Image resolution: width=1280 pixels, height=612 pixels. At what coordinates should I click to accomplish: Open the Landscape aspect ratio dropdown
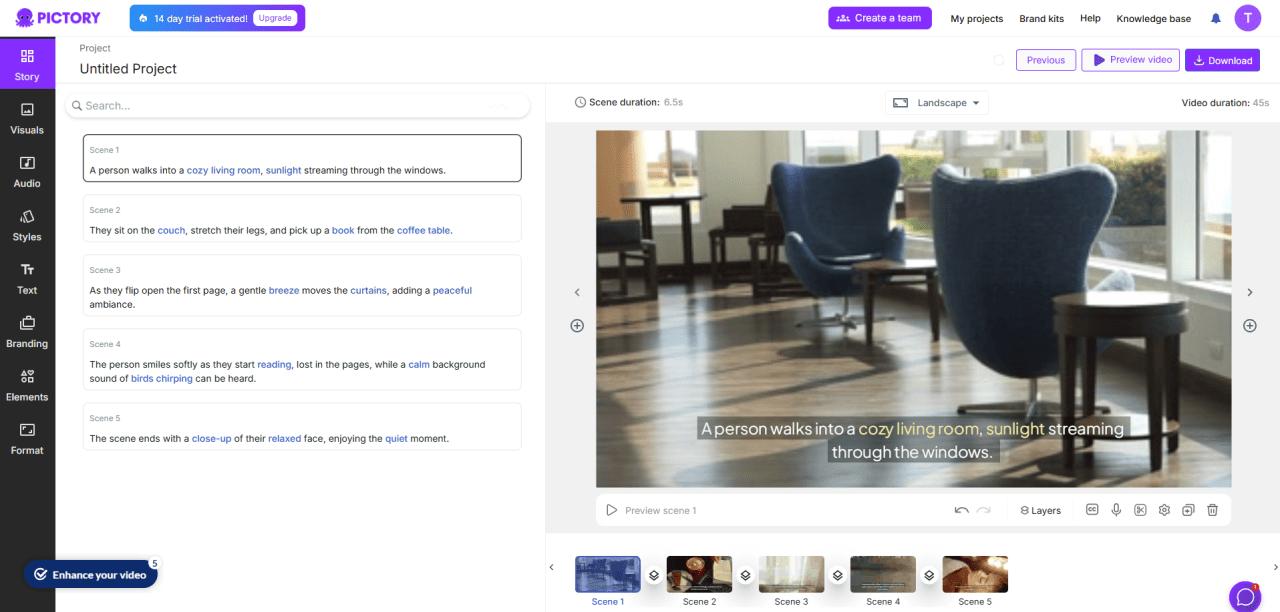936,102
